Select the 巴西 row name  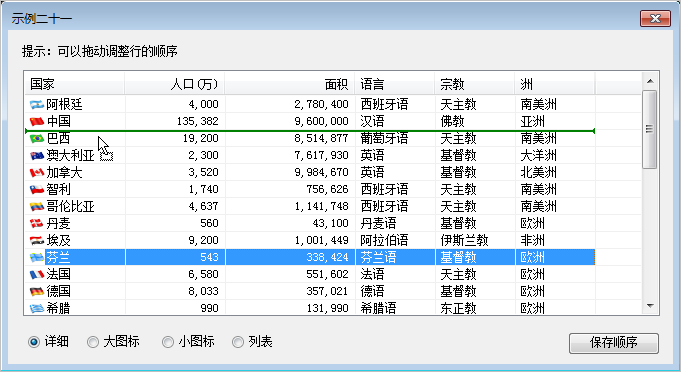[x=59, y=138]
